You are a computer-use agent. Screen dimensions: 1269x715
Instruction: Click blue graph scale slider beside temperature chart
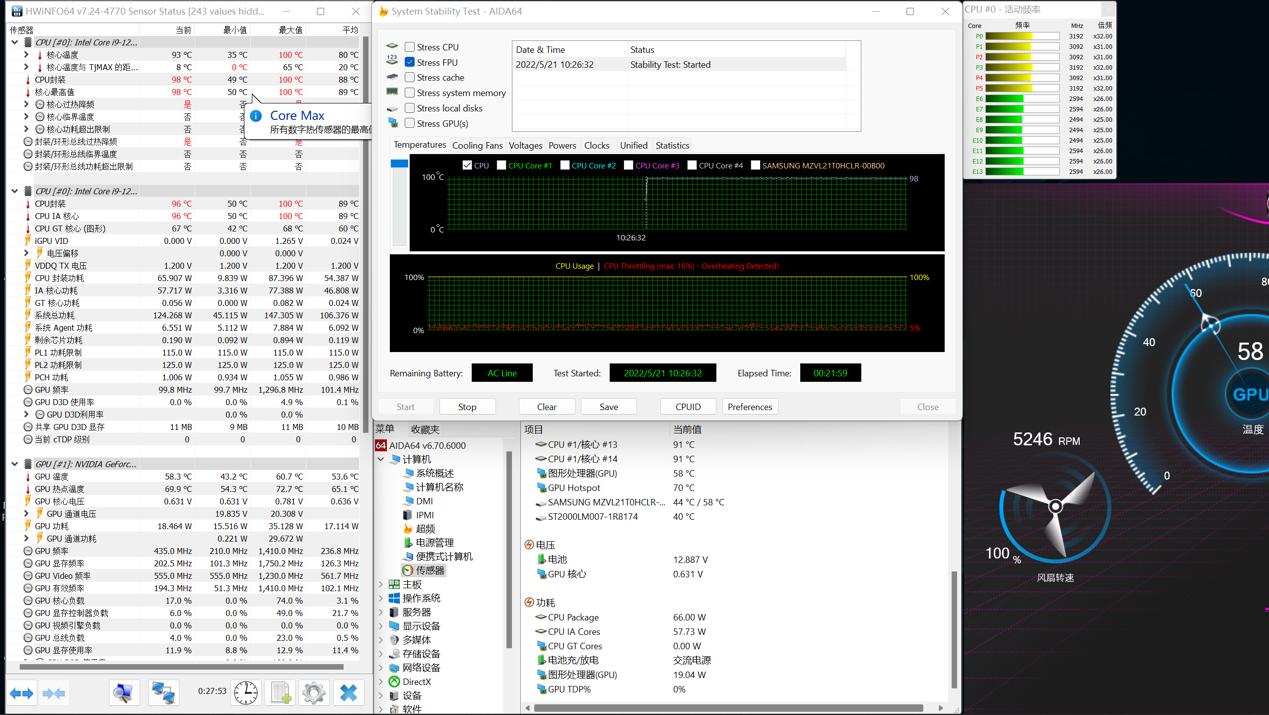point(399,163)
